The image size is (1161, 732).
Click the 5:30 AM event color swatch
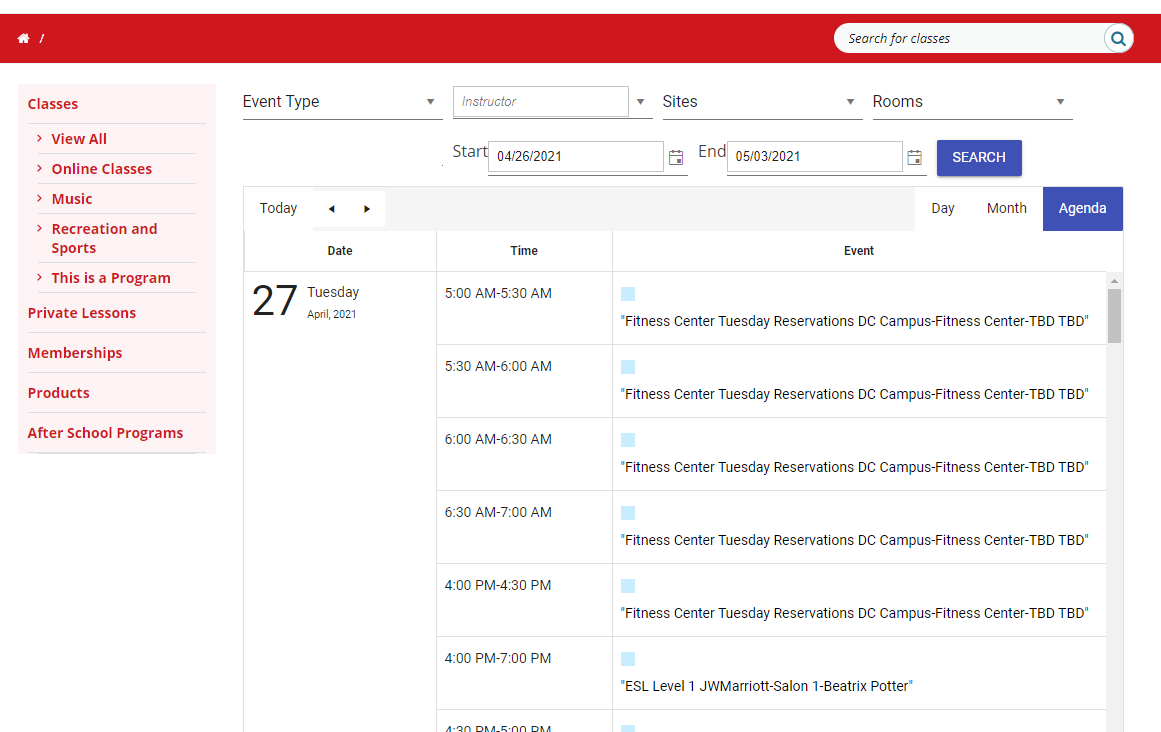628,367
